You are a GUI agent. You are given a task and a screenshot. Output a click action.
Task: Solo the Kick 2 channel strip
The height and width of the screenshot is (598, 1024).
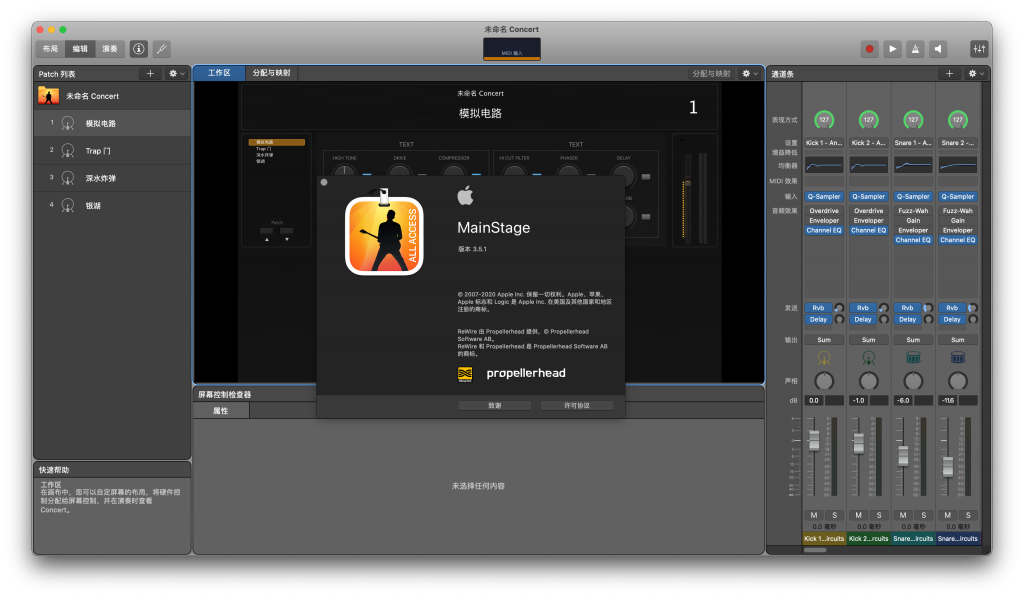[x=879, y=515]
